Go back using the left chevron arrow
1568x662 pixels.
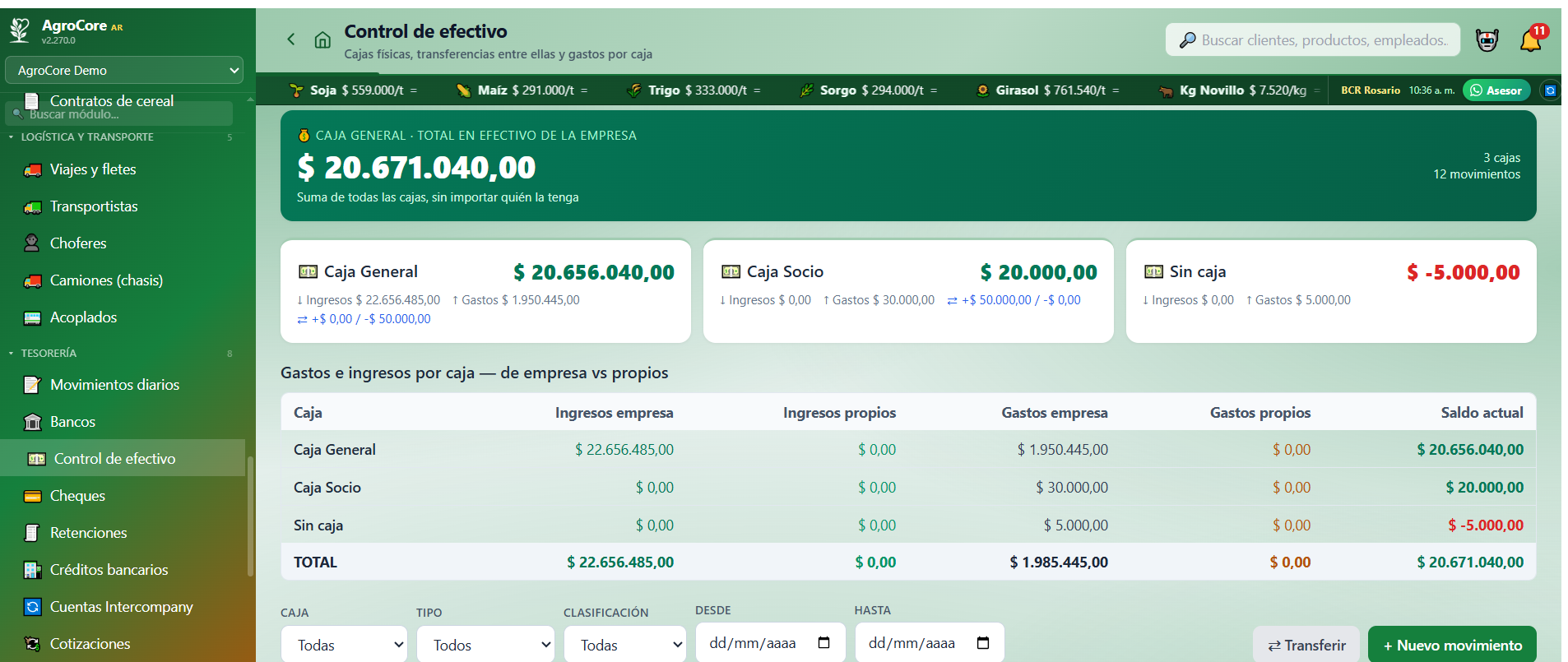[291, 39]
